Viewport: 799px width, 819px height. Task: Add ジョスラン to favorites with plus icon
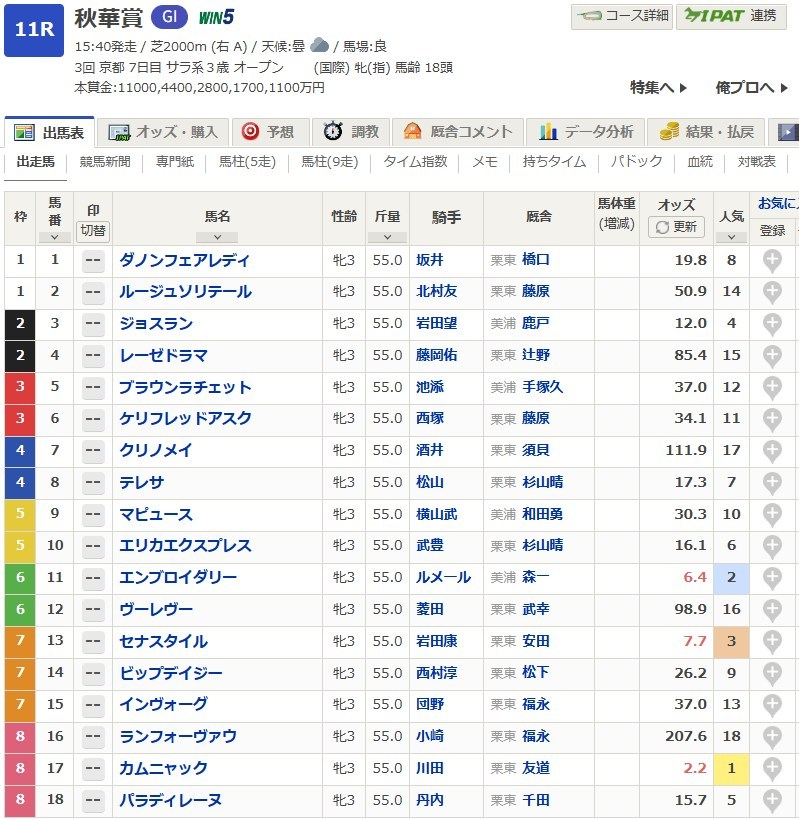tap(772, 323)
